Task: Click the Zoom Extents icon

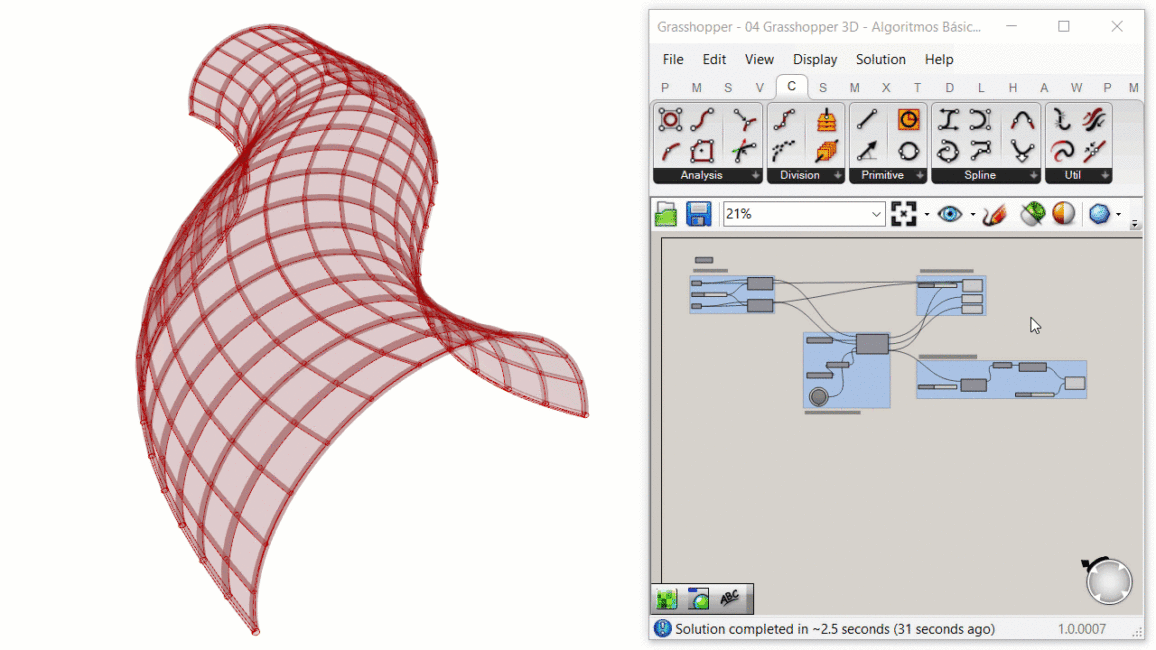Action: pyautogui.click(x=904, y=214)
